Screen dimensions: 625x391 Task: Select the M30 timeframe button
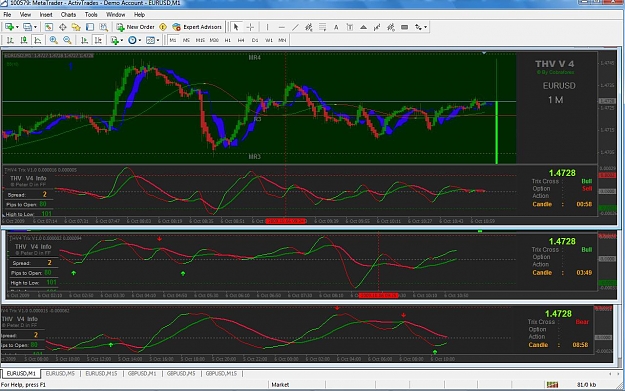(x=214, y=40)
